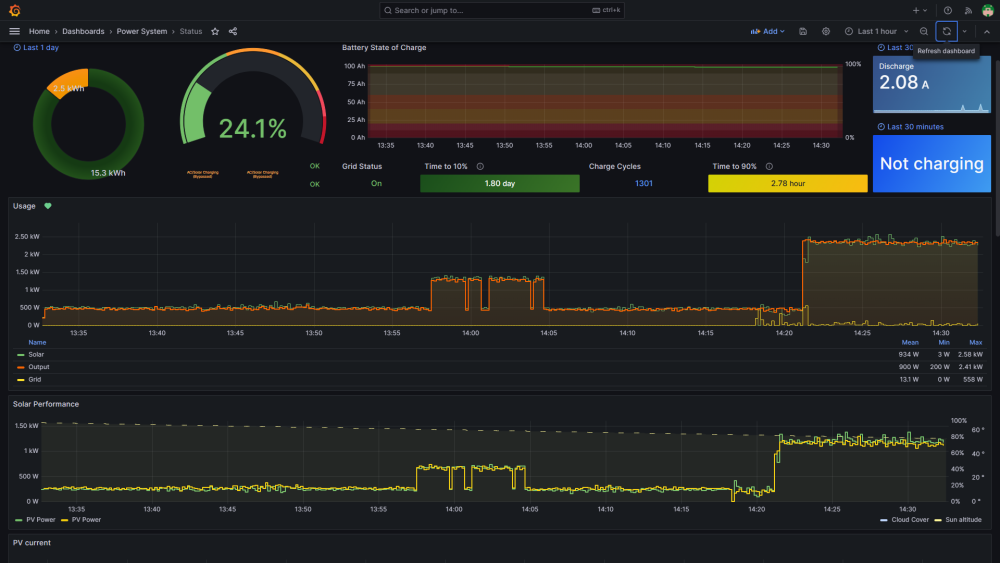Open the Add dropdown menu

[767, 31]
